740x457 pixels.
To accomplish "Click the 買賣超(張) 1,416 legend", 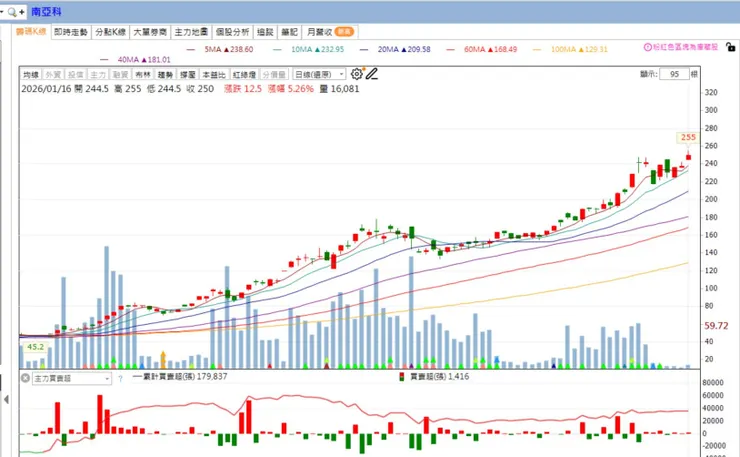I will tap(434, 377).
